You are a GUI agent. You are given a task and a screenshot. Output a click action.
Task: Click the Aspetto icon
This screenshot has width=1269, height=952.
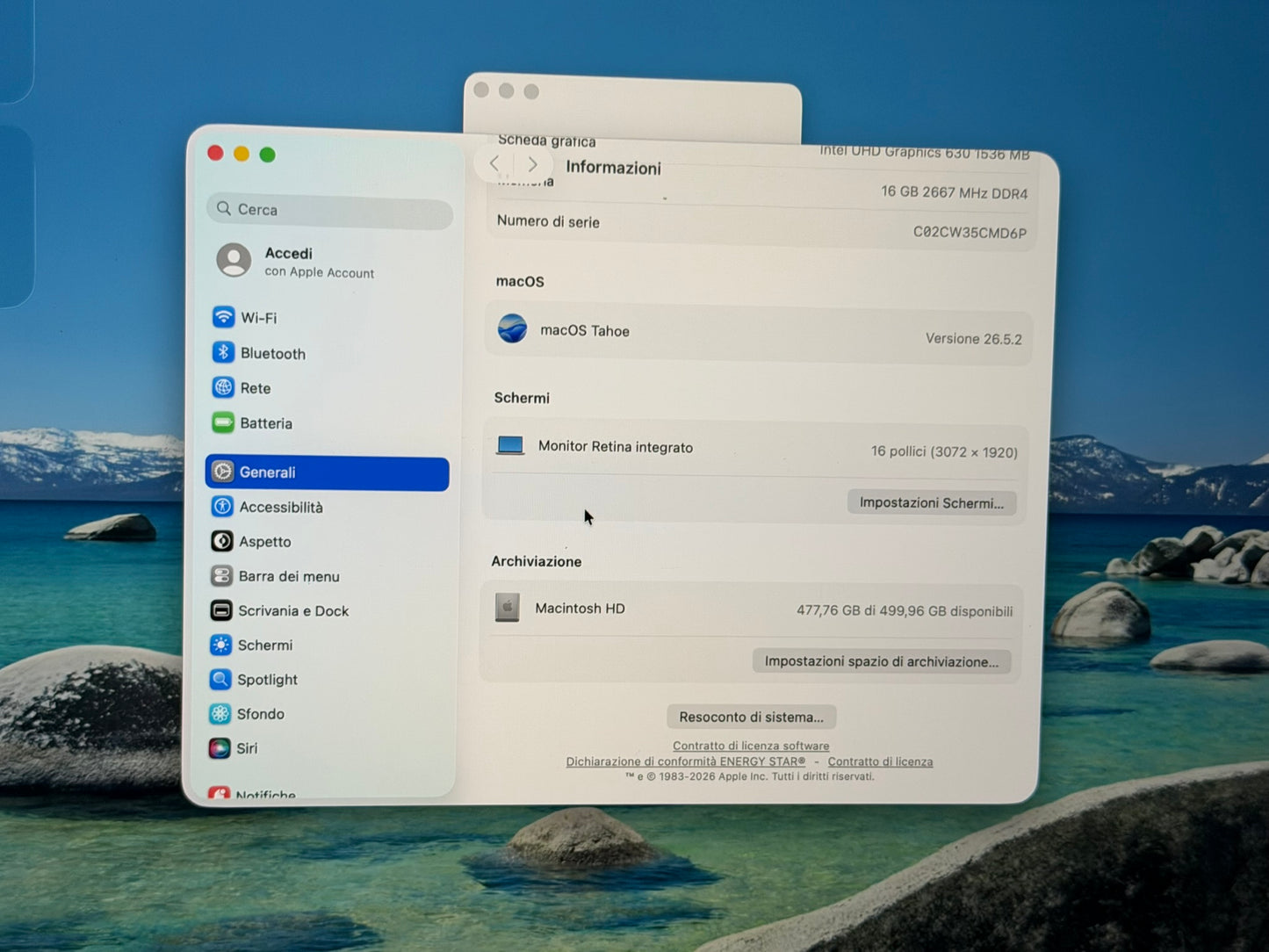(222, 541)
